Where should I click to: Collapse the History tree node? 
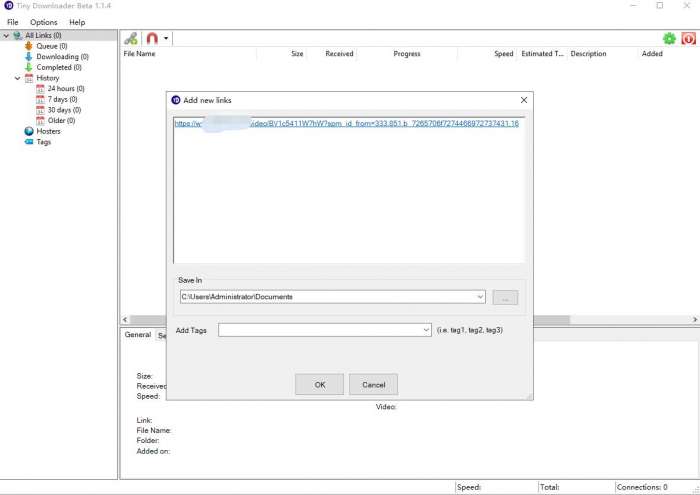pos(17,78)
